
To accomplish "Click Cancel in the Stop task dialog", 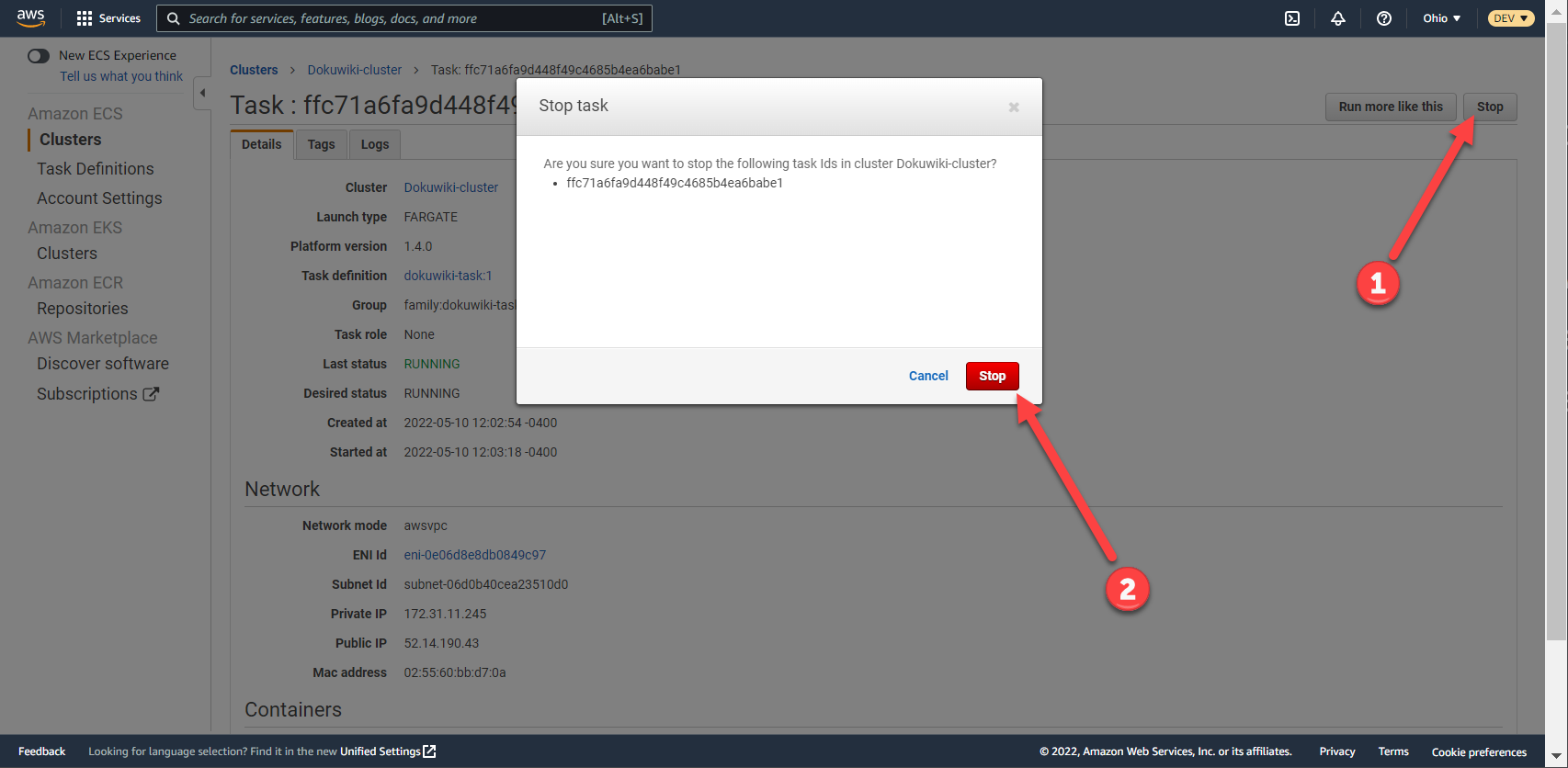I will [928, 376].
